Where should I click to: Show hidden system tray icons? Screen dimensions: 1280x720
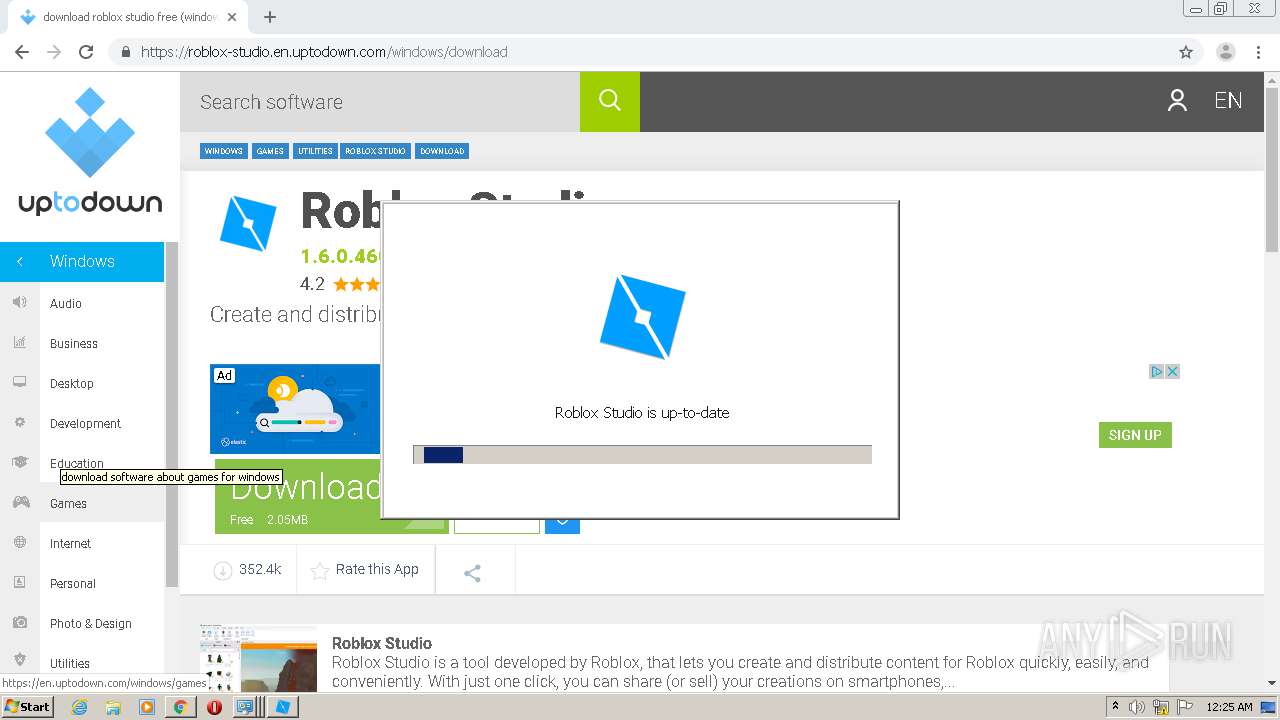click(1115, 707)
